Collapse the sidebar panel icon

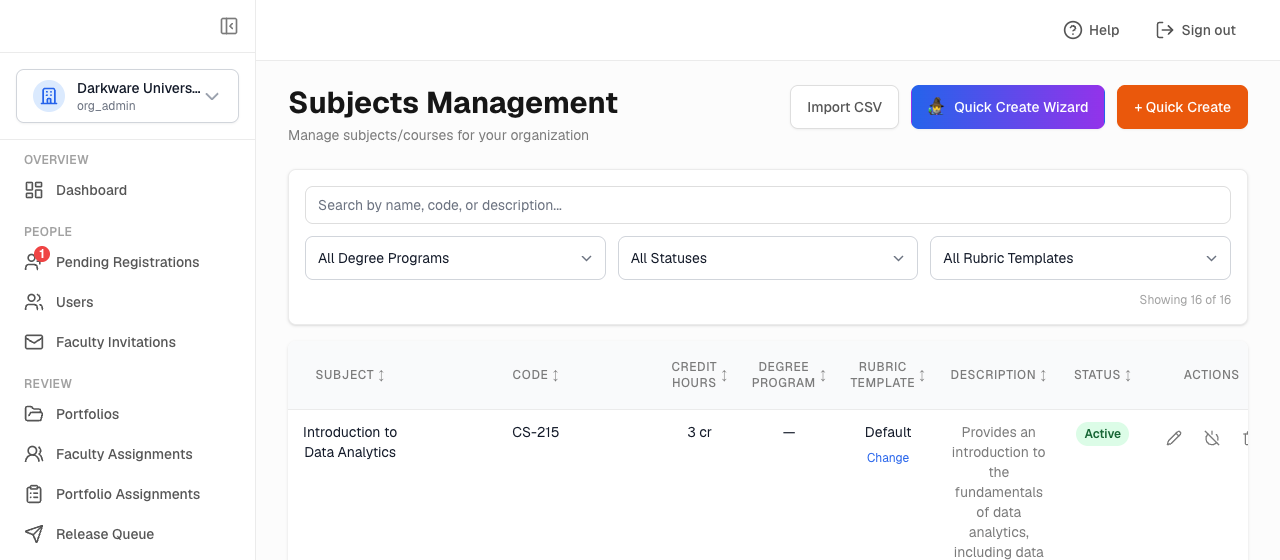(x=229, y=26)
